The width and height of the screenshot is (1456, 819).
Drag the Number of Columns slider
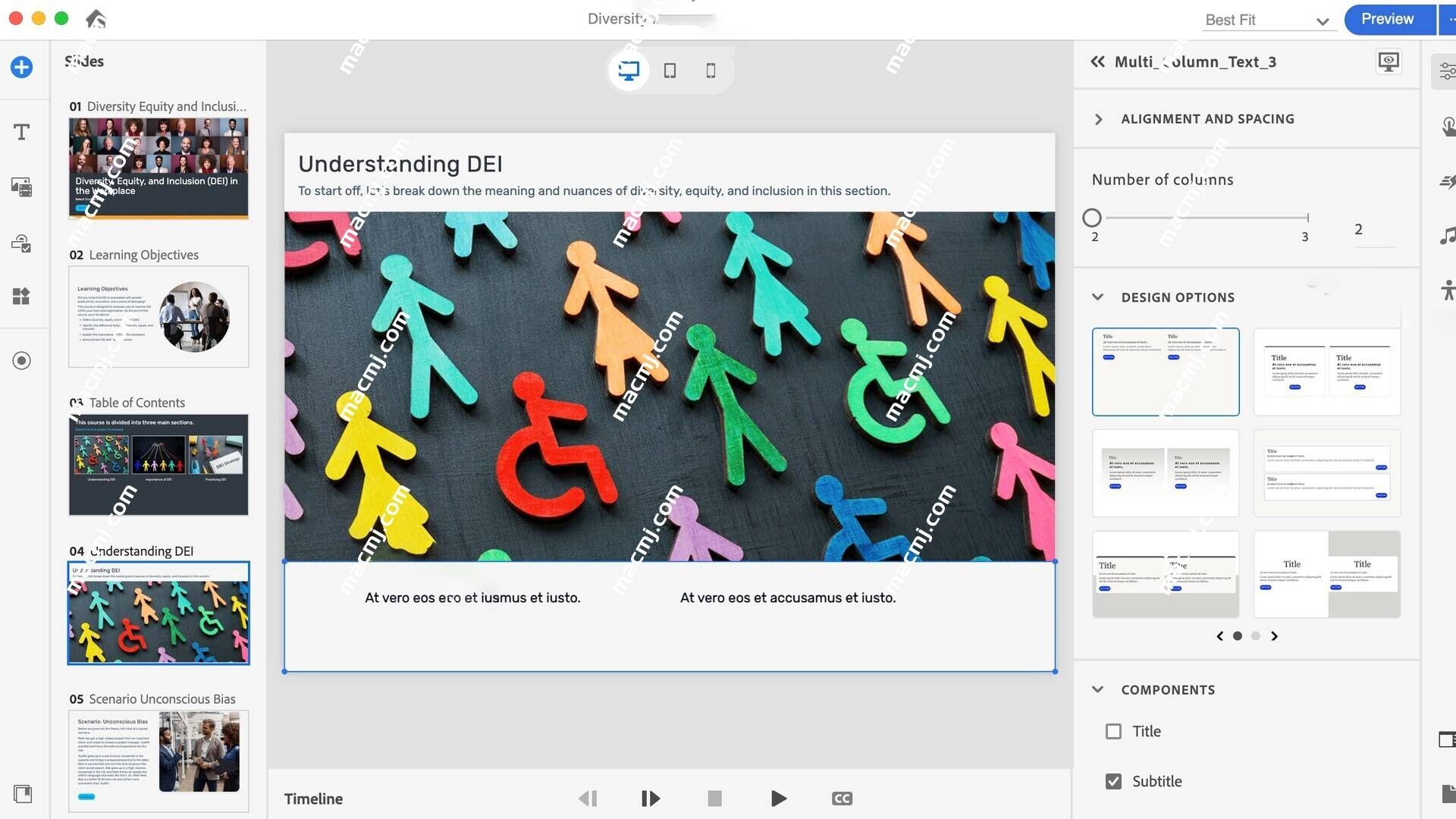click(1092, 217)
